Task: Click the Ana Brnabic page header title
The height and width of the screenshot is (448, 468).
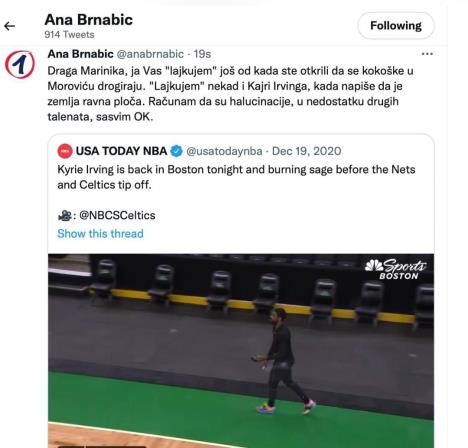Action: [x=89, y=20]
